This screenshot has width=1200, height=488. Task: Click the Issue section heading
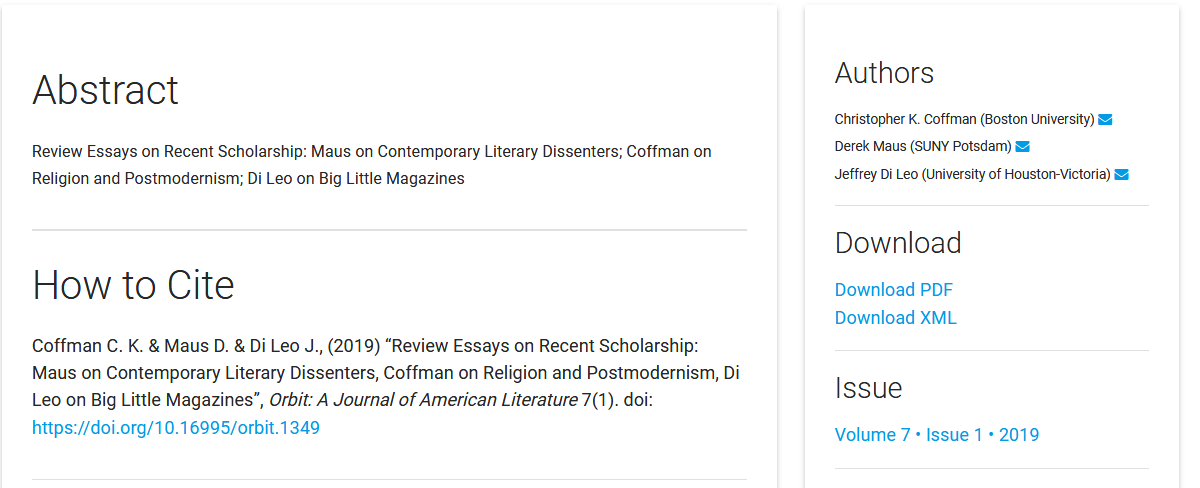point(868,388)
